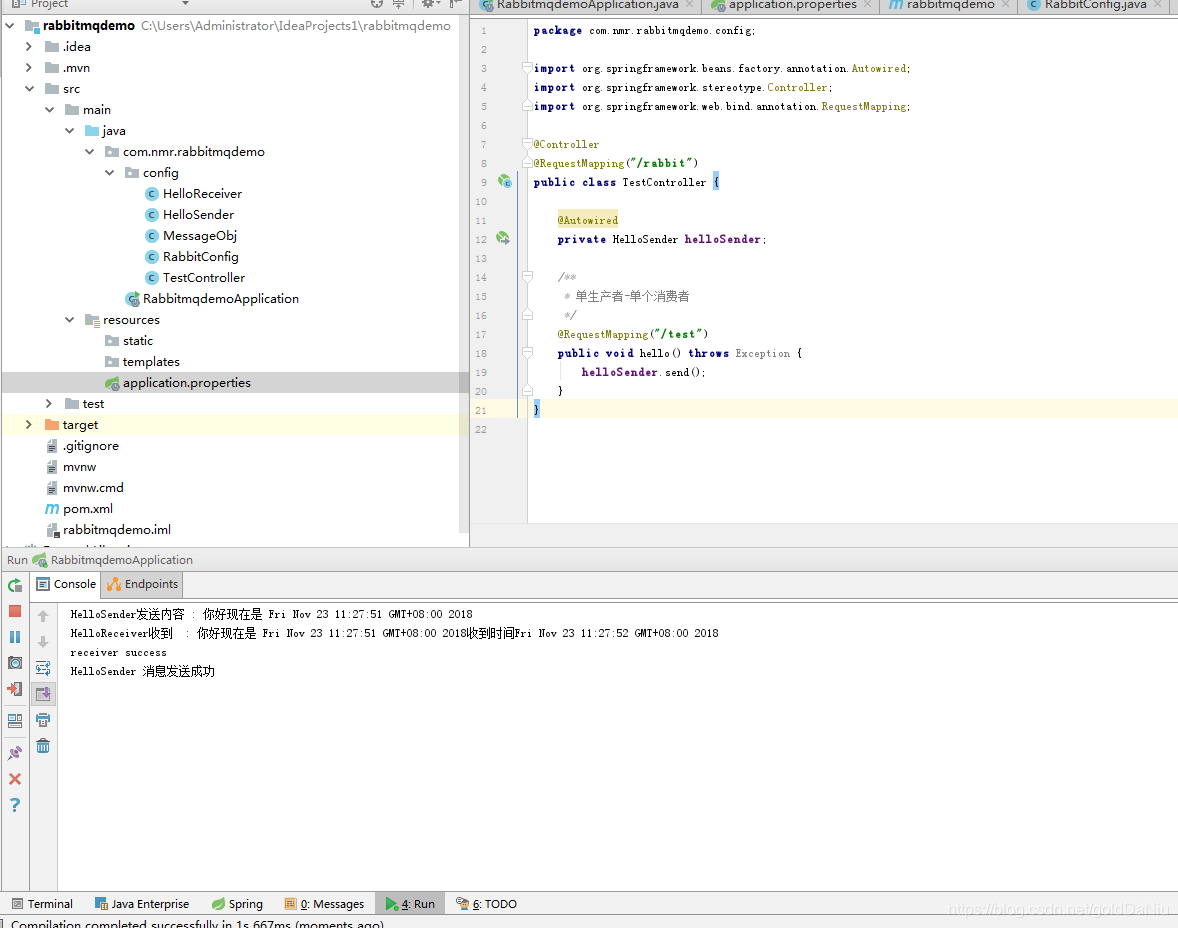The height and width of the screenshot is (928, 1178).
Task: Expand the .mvn folder
Action: [29, 68]
